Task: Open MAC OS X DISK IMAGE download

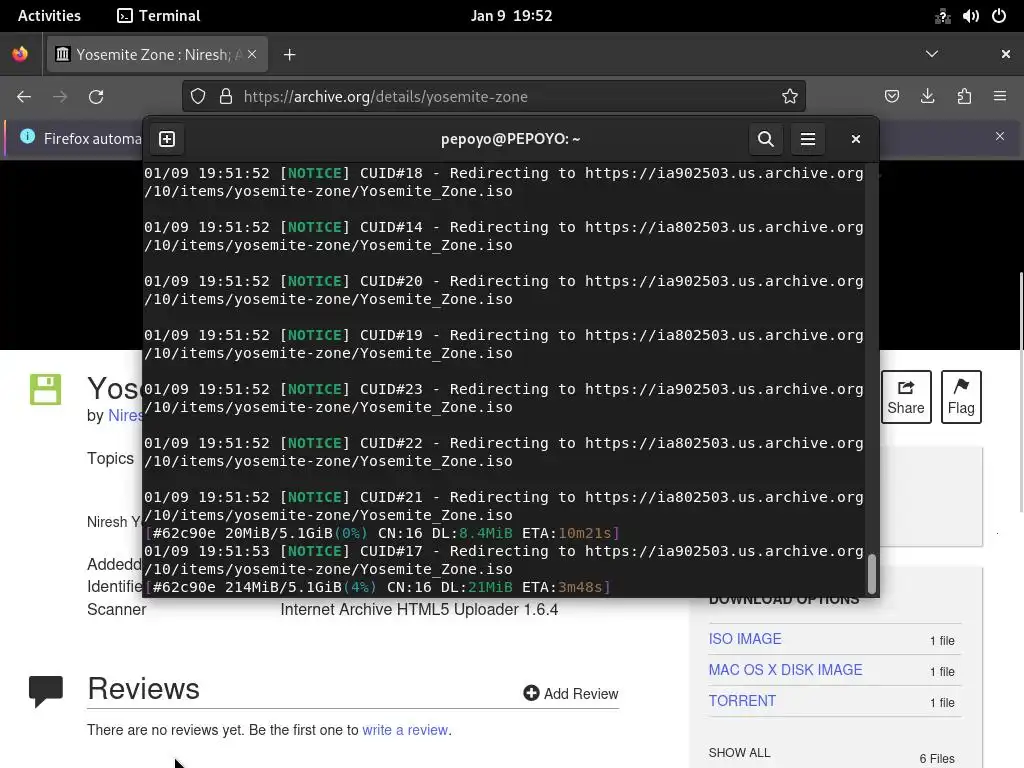Action: pos(786,670)
